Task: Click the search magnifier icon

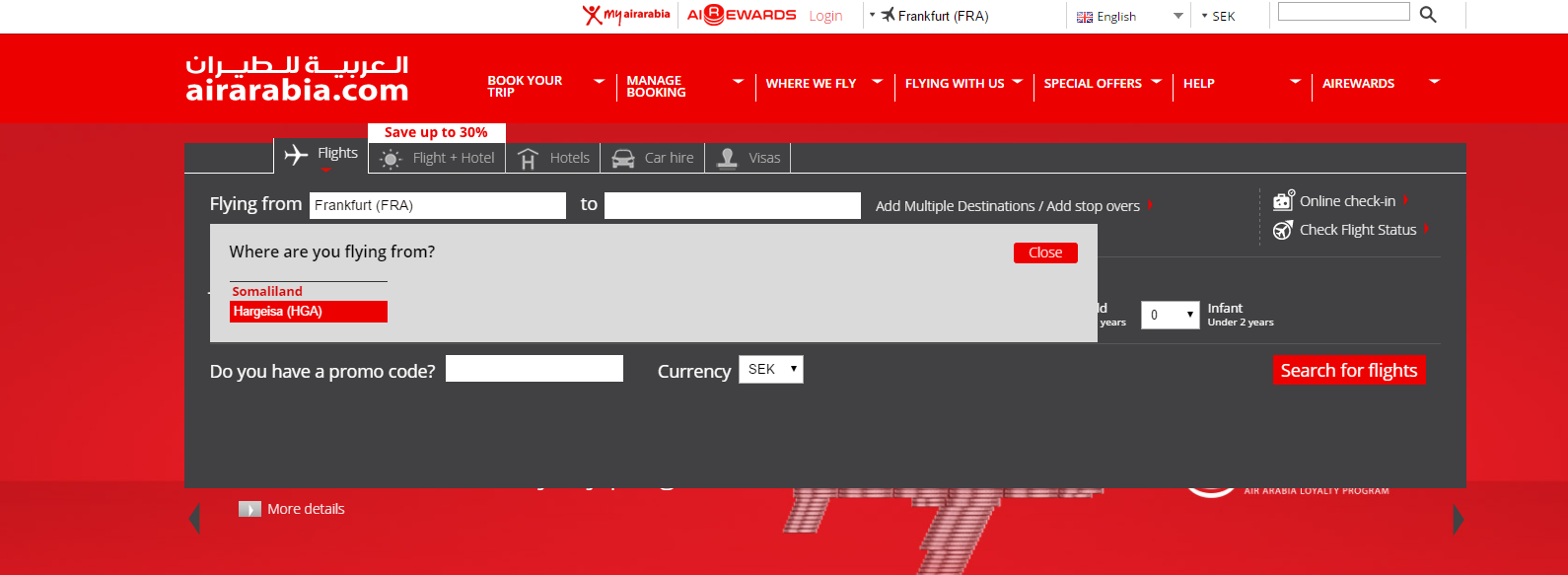Action: point(1428,14)
